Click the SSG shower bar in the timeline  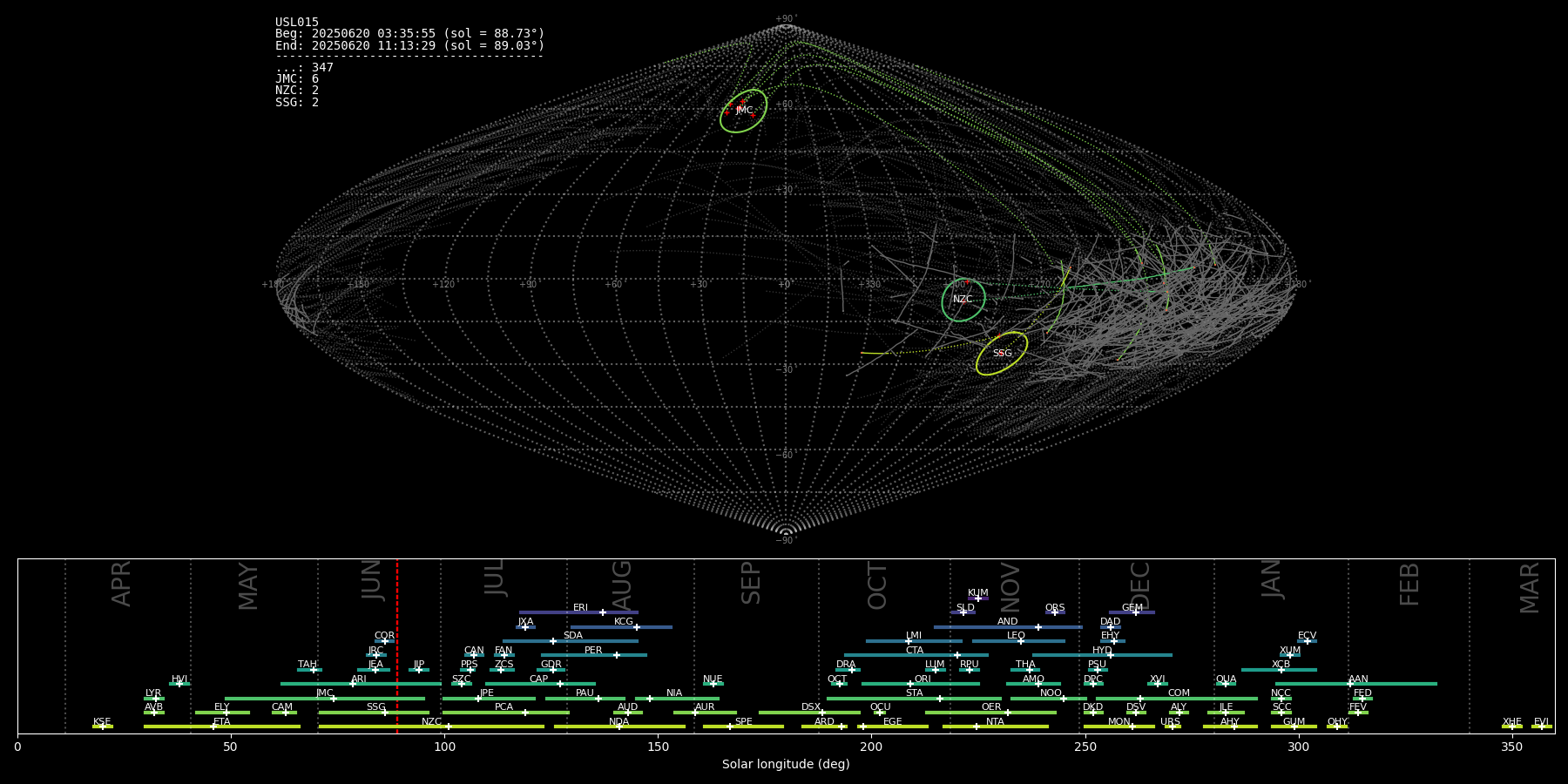374,713
